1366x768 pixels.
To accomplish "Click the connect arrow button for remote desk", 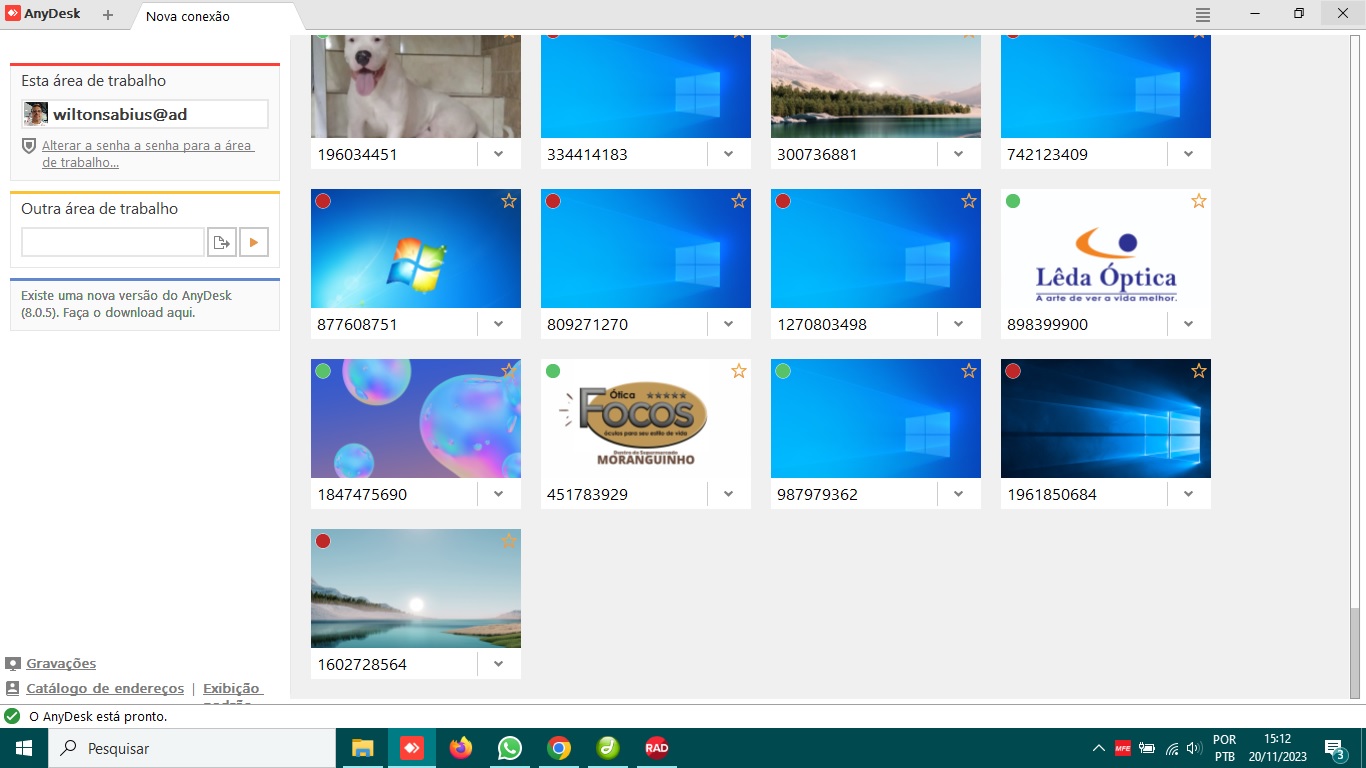I will point(254,242).
